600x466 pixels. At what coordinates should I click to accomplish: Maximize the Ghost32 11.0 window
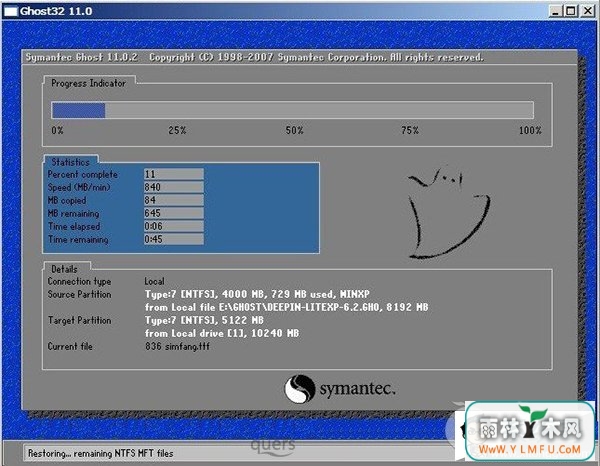(x=571, y=11)
